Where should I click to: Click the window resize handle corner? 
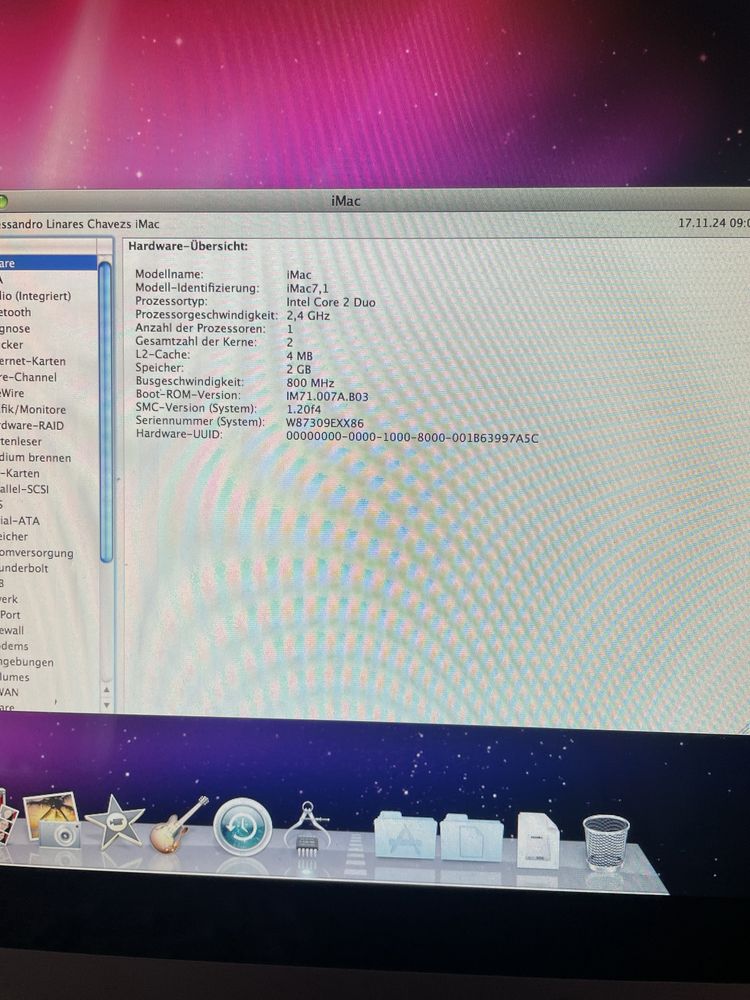(x=744, y=728)
